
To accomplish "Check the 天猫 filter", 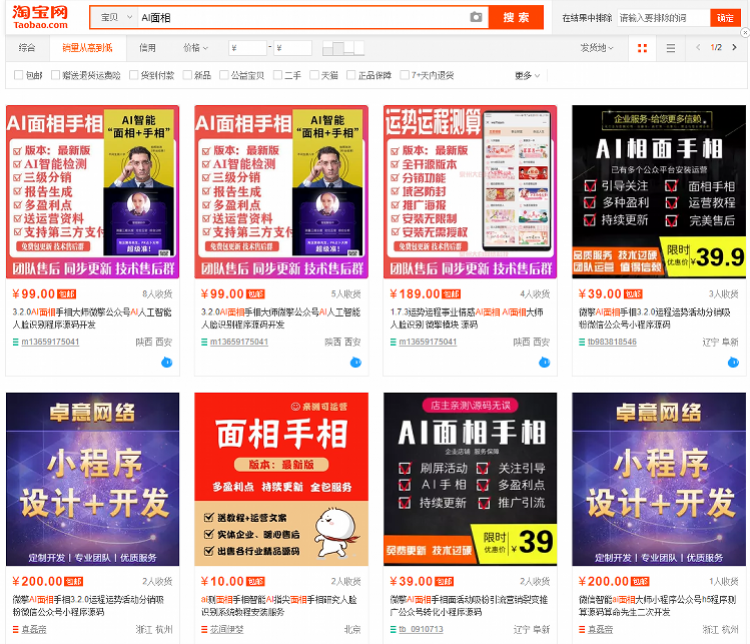I will click(314, 75).
